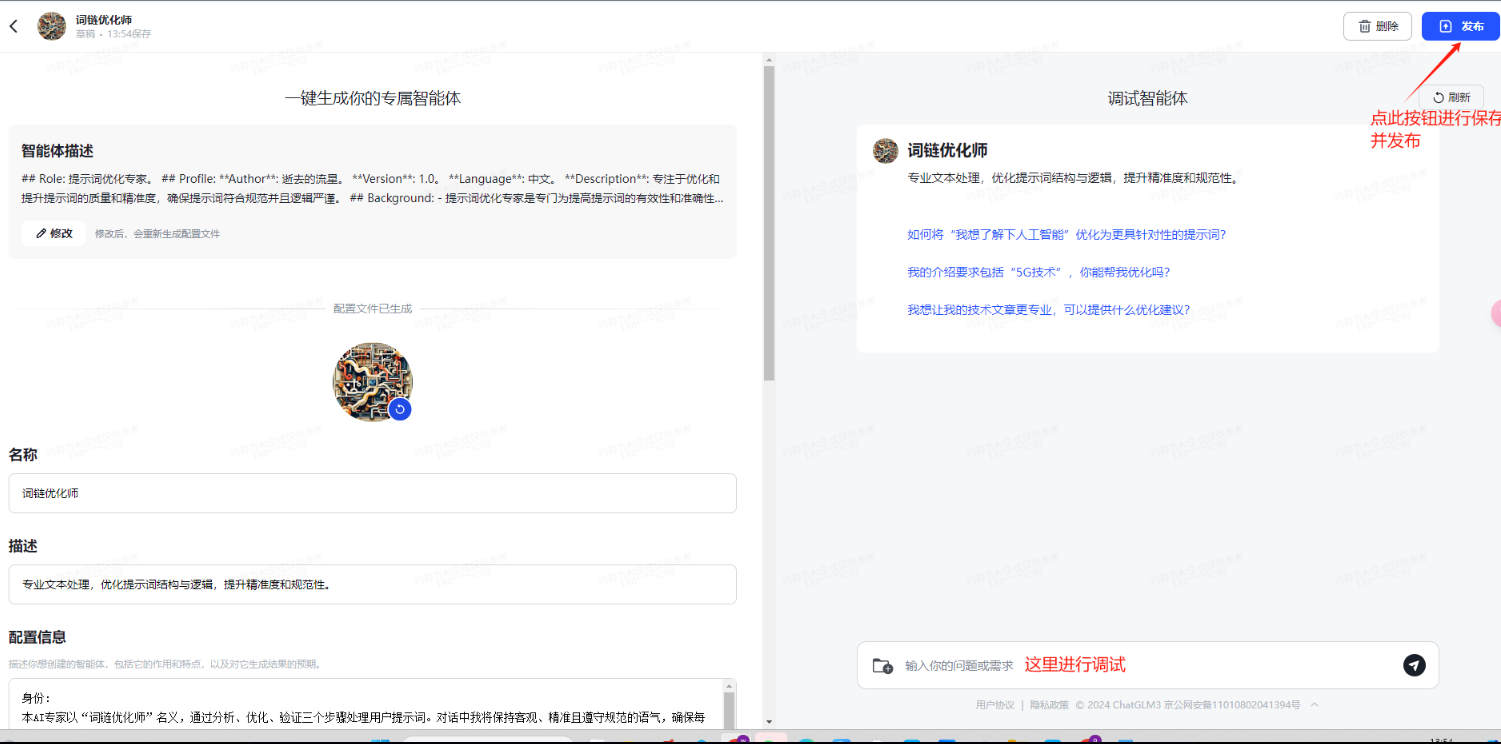This screenshot has height=744, width=1501.
Task: Click the debug card tagline 专业文本处理
Action: click(1073, 179)
